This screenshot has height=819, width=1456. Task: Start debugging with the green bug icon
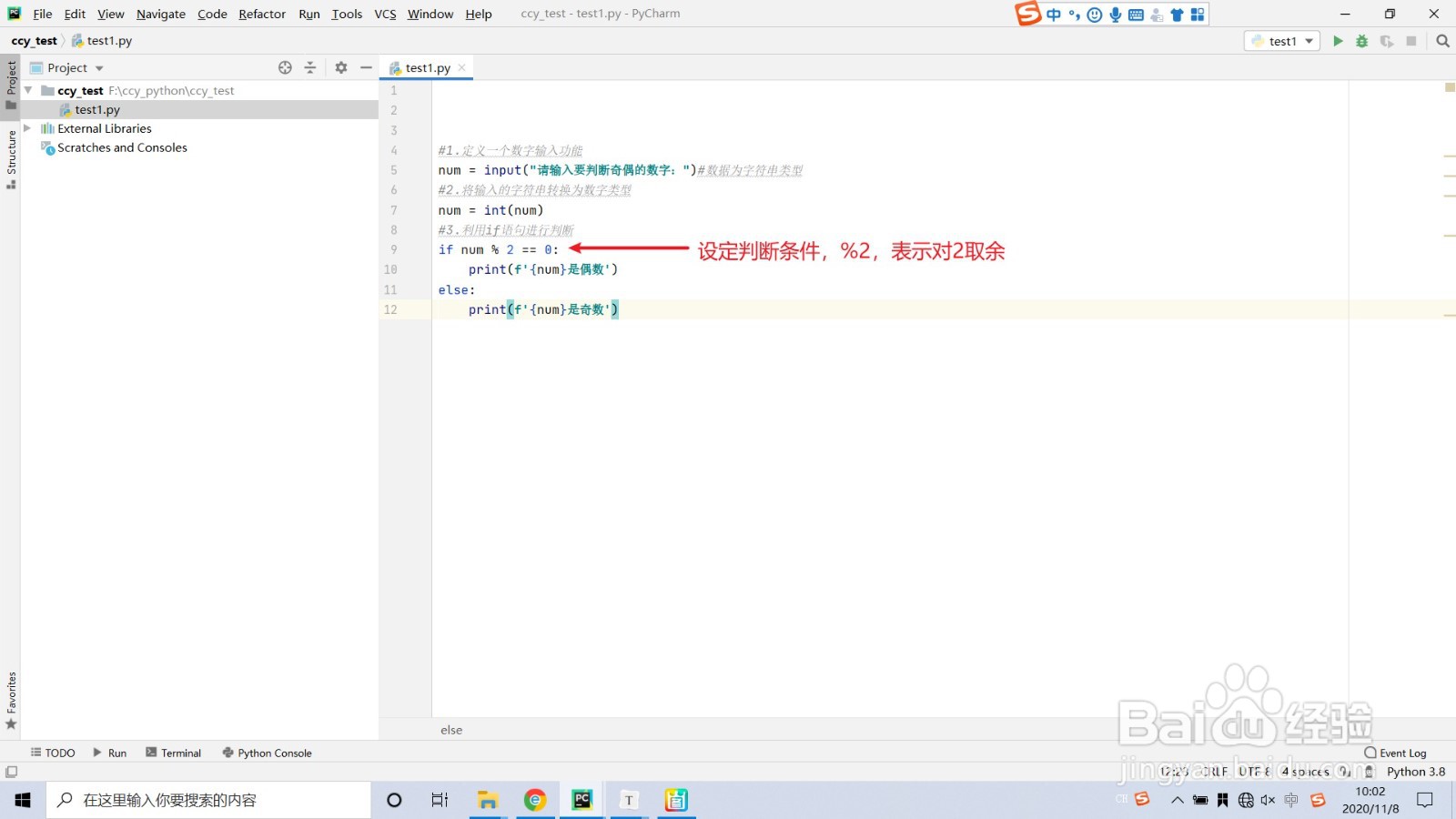click(x=1362, y=41)
